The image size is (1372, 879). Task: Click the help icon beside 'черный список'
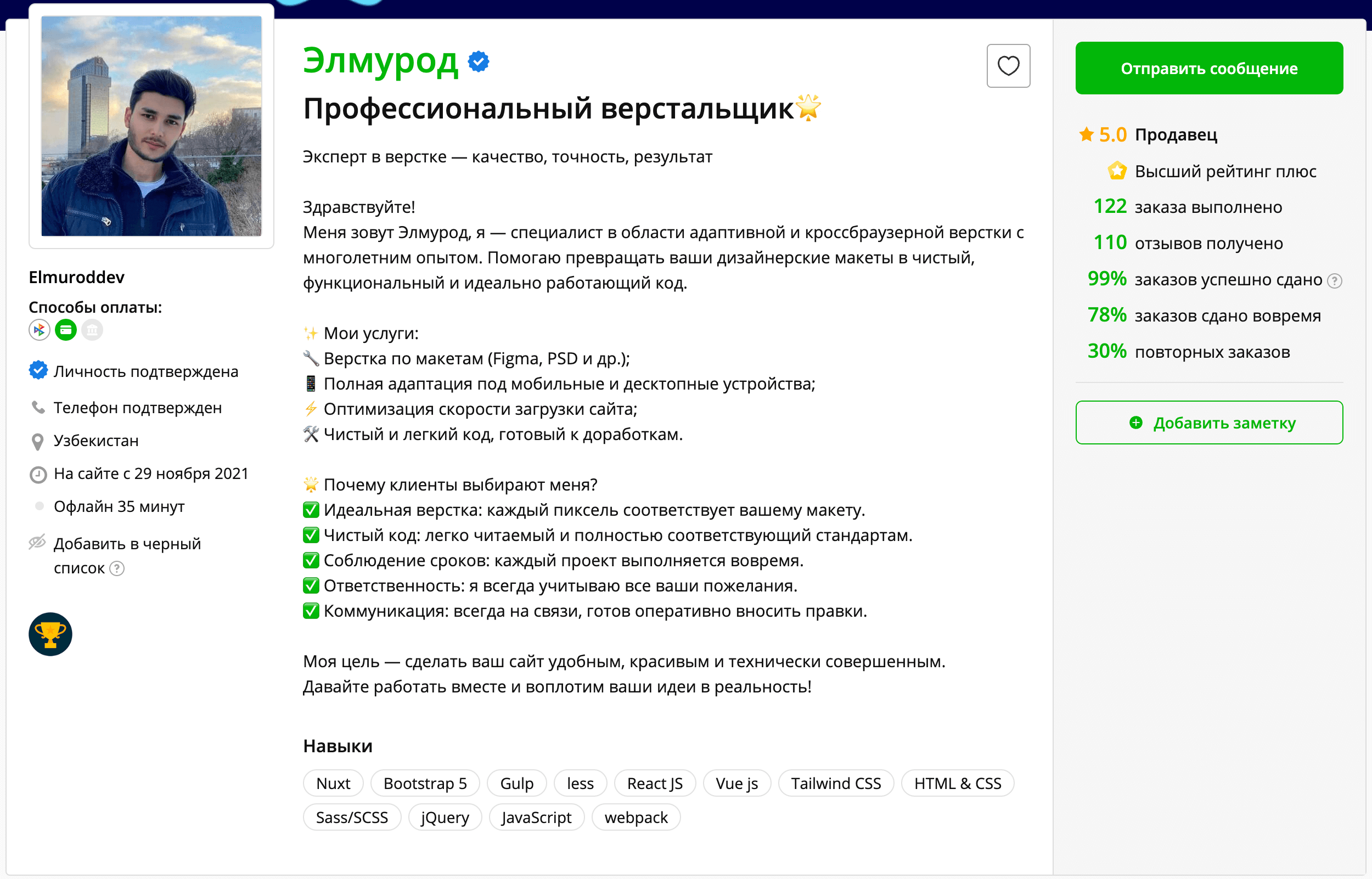pyautogui.click(x=117, y=568)
